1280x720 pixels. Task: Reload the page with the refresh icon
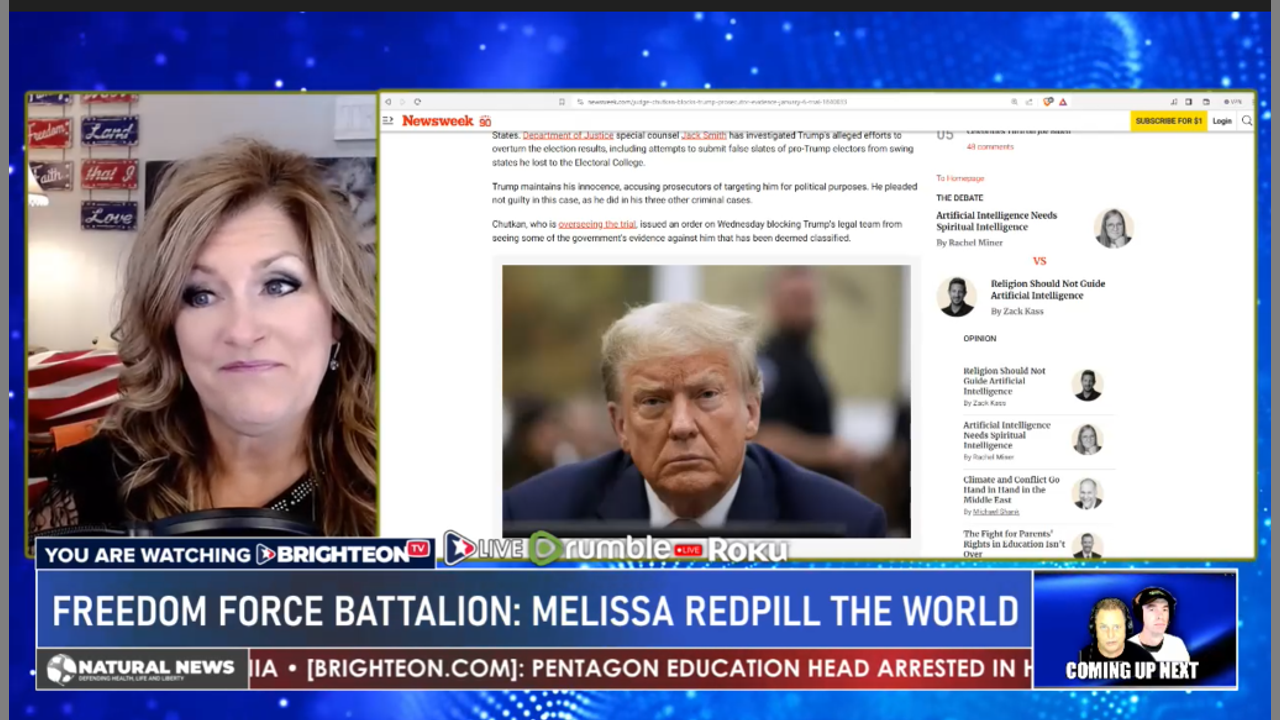click(x=417, y=102)
